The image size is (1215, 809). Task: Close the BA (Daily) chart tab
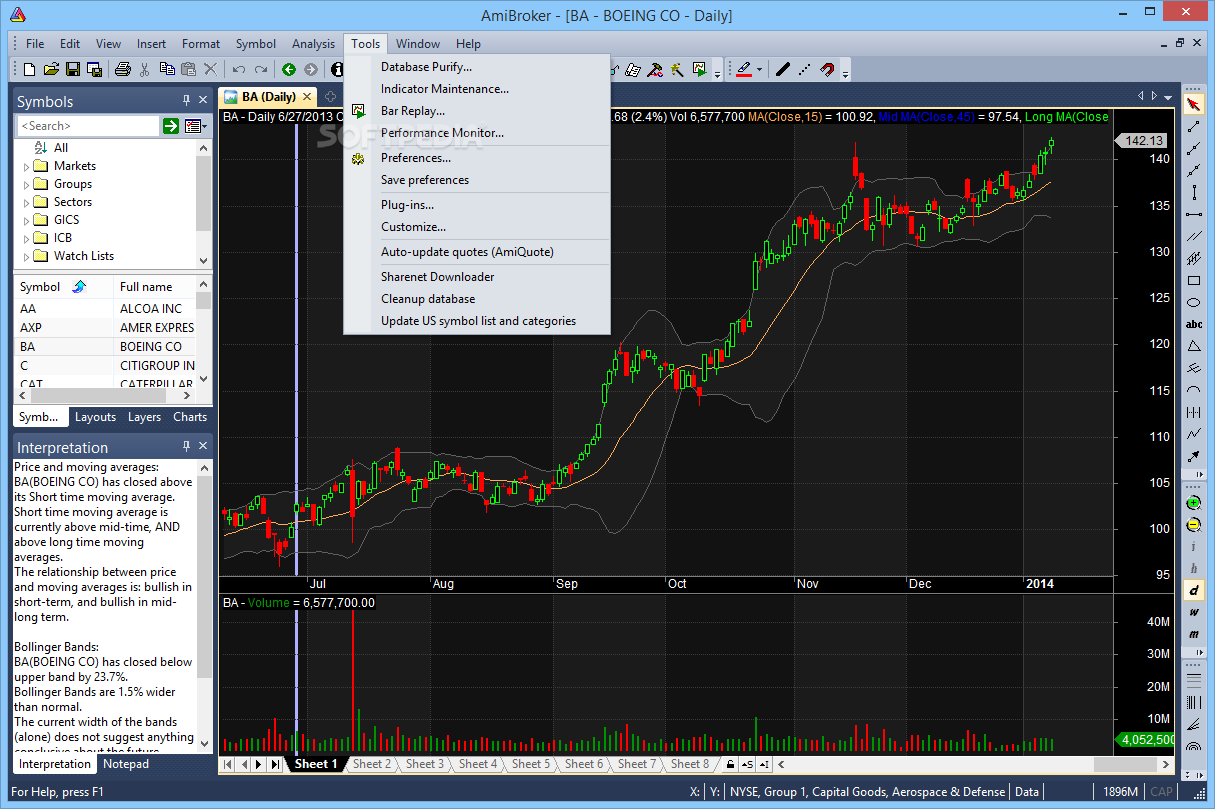click(x=305, y=97)
